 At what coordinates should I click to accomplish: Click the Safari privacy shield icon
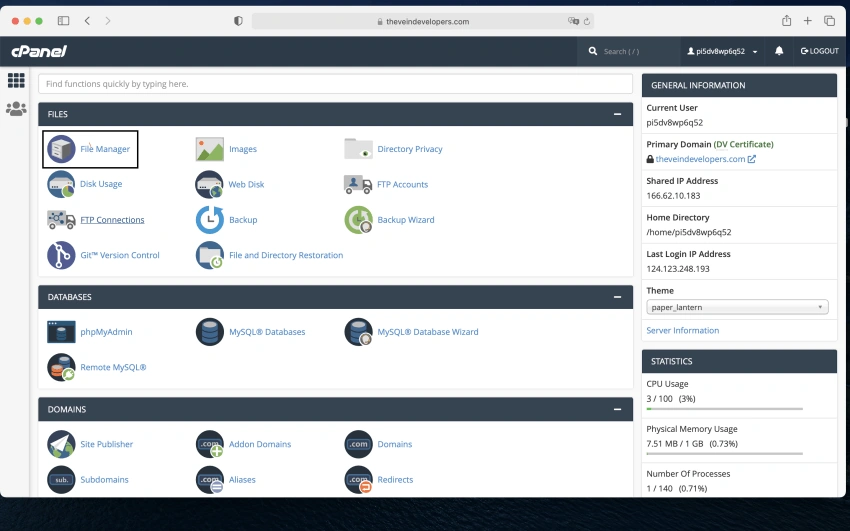238,21
